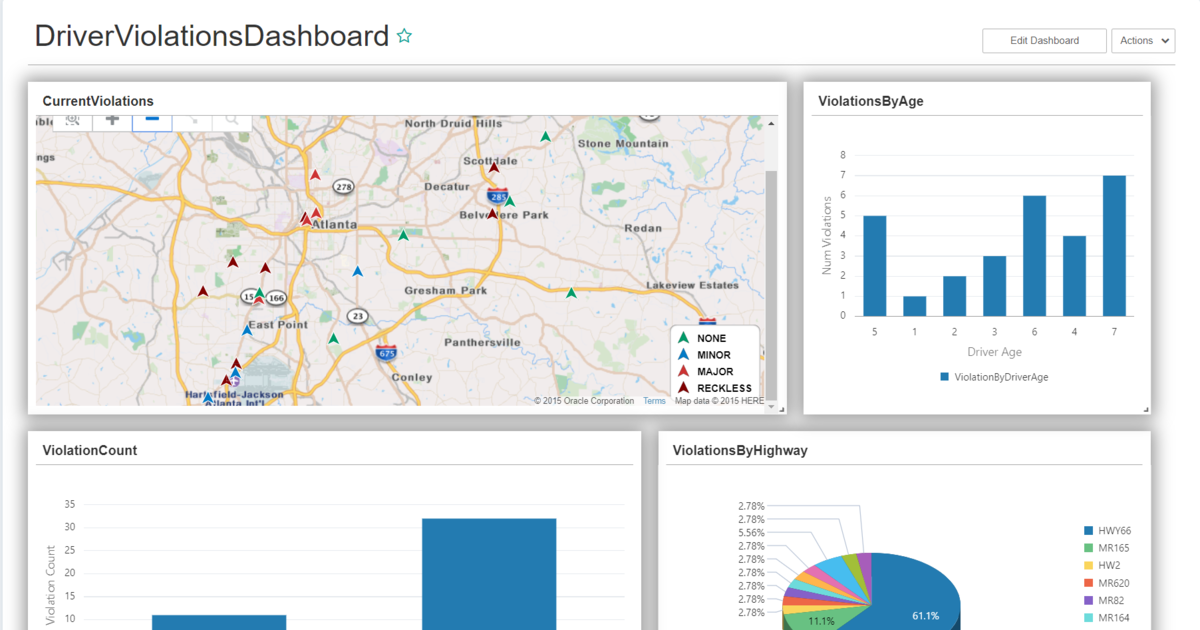Mark dashboard as favorite with star icon
Image resolution: width=1200 pixels, height=630 pixels.
click(404, 36)
